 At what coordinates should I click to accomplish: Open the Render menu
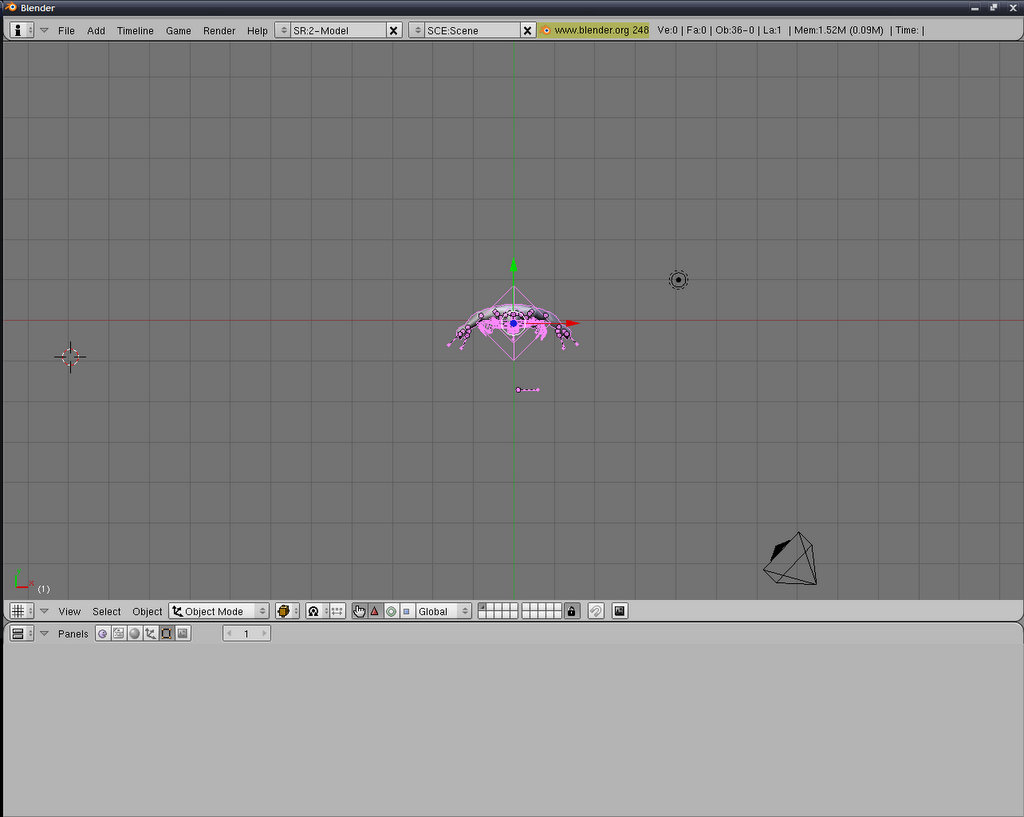click(219, 31)
